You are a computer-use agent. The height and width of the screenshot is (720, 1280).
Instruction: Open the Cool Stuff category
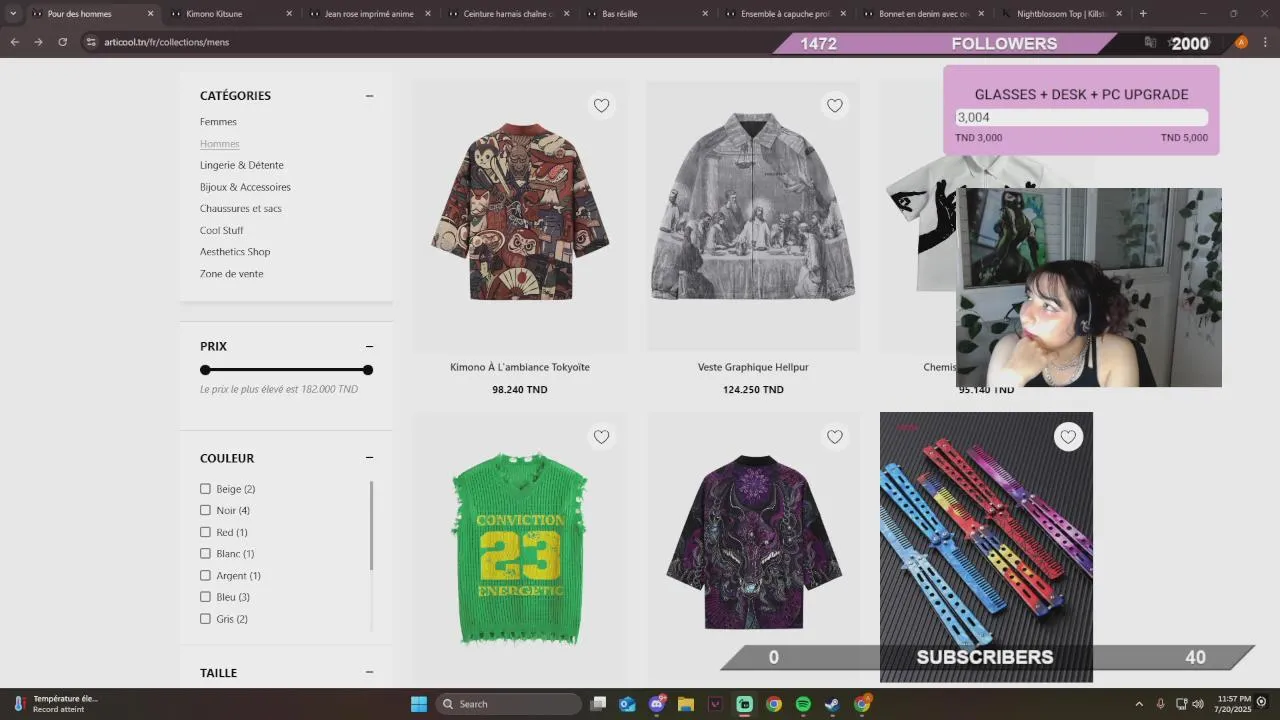pos(221,230)
